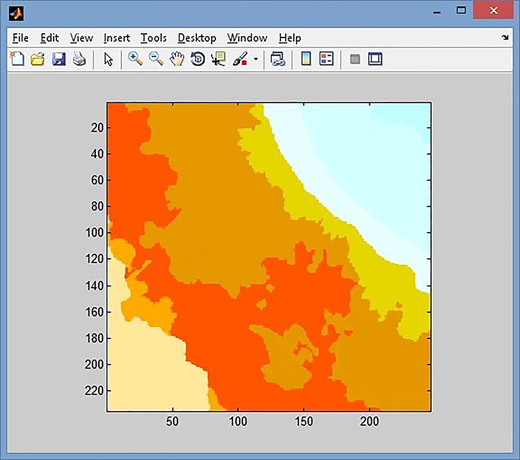Screen dimensions: 520x460
Task: Show plot tools and dock figure
Action: [x=375, y=59]
